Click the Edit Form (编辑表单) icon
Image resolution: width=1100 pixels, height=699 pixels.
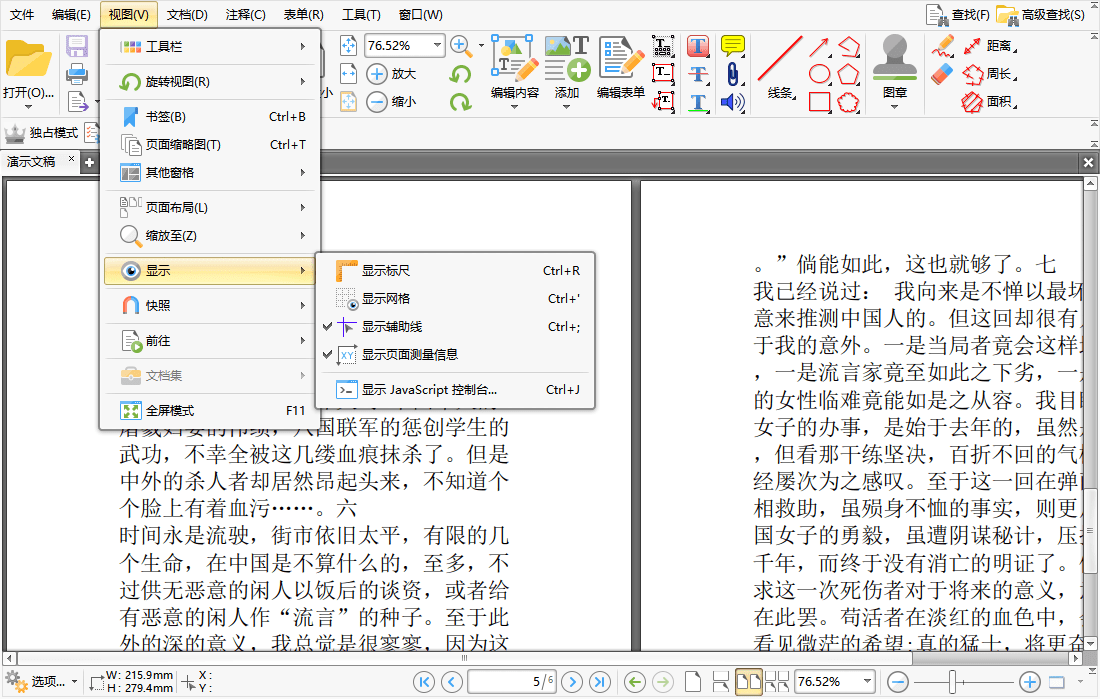pyautogui.click(x=620, y=59)
